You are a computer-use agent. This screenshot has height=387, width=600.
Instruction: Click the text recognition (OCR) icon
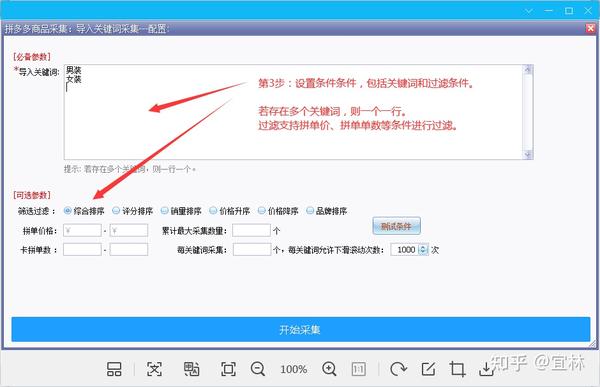coord(154,369)
